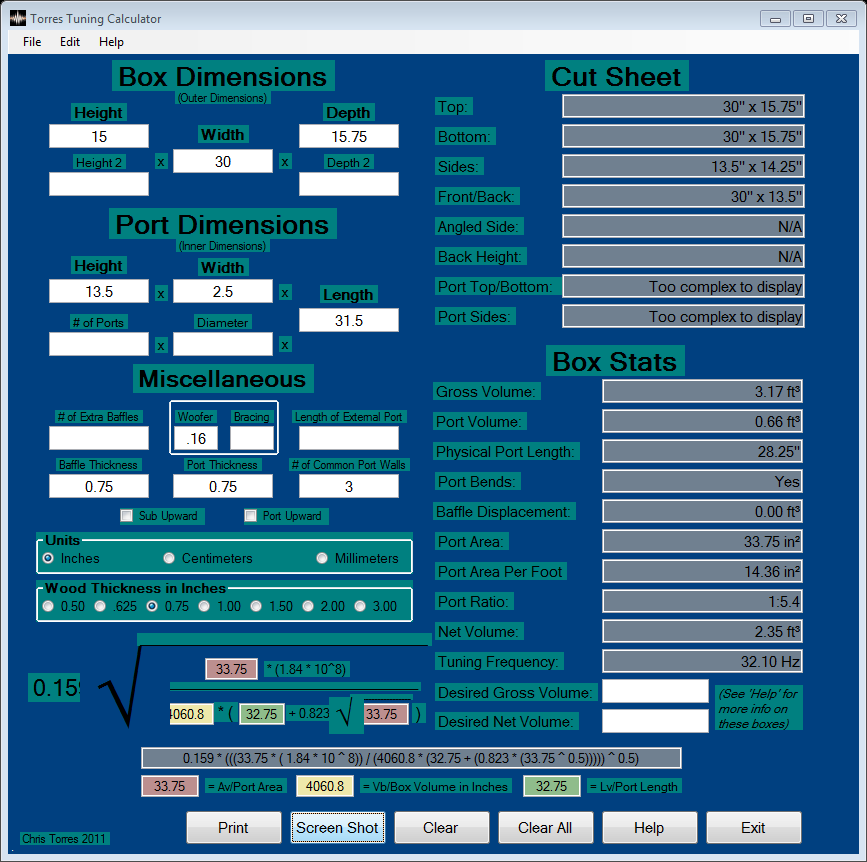
Task: Click the port Diameter input field
Action: [x=223, y=344]
